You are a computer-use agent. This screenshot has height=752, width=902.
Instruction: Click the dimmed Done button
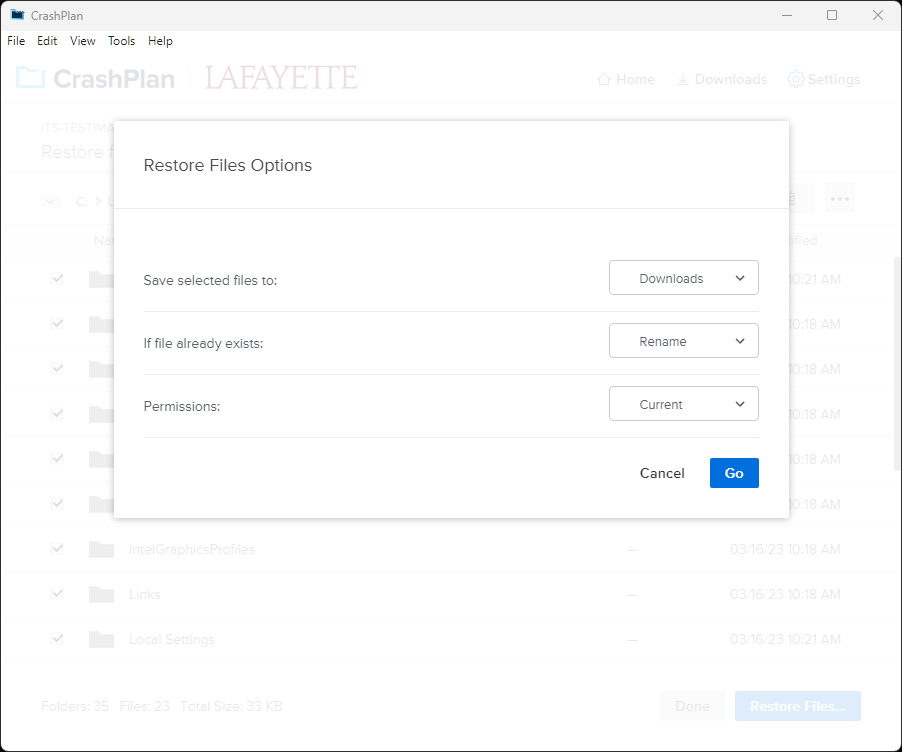click(x=693, y=706)
